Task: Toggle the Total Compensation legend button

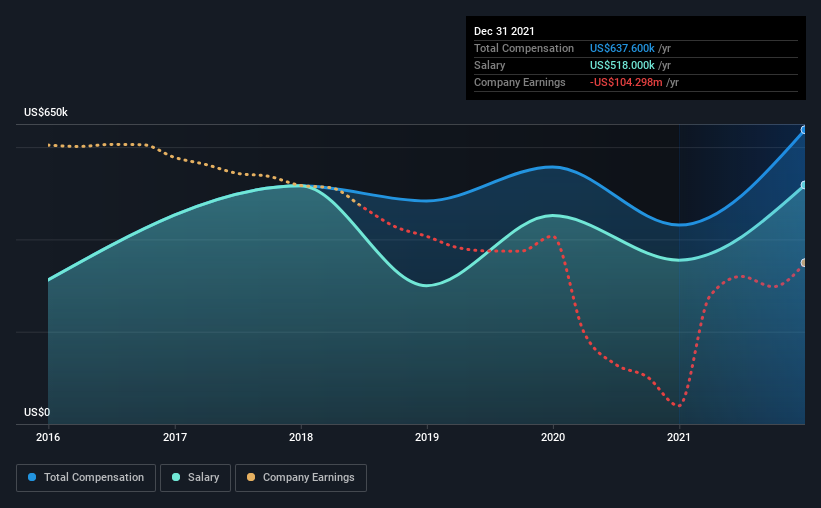Action: coord(86,478)
